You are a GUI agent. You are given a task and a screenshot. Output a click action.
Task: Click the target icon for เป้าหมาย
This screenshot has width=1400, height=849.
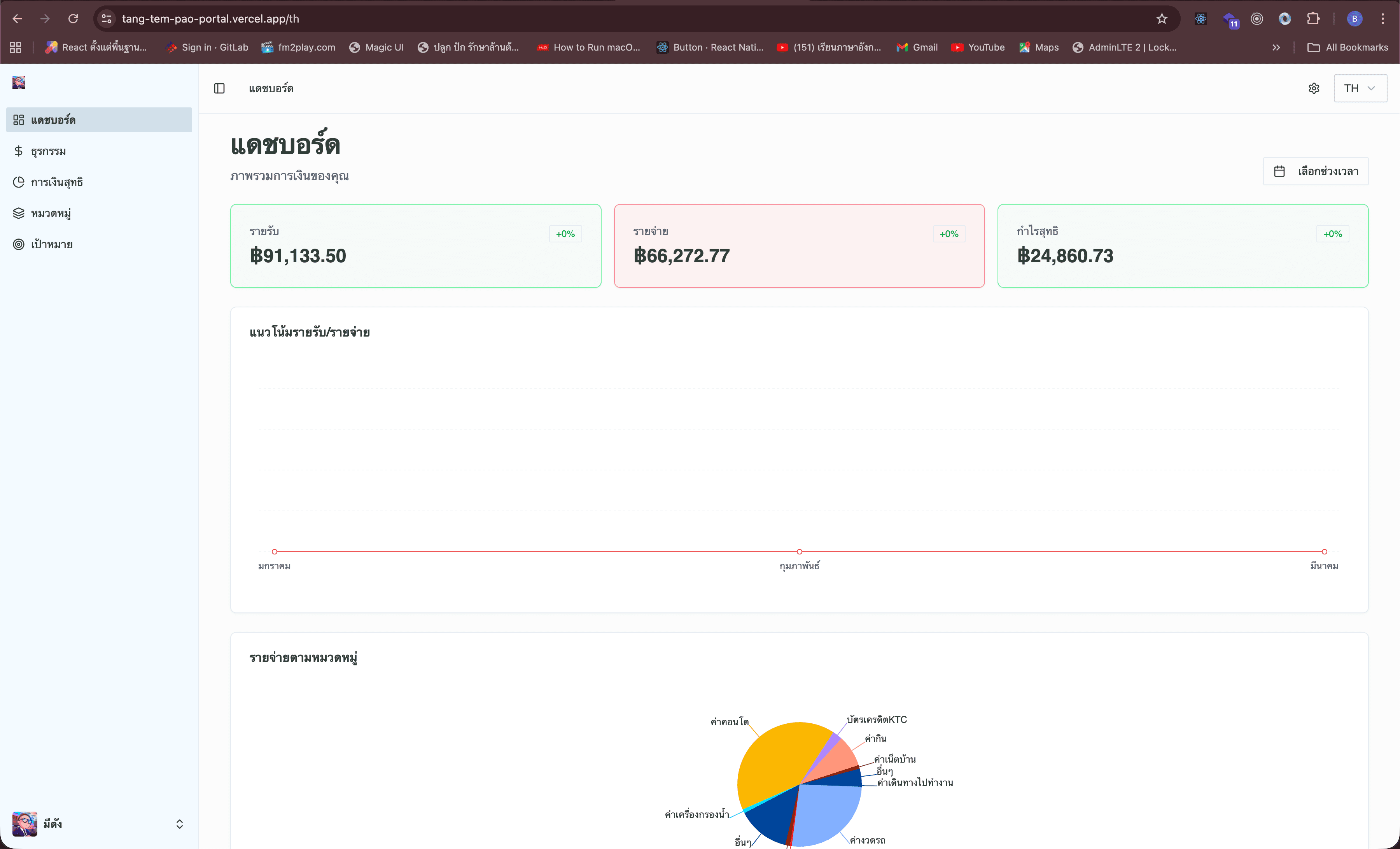19,244
